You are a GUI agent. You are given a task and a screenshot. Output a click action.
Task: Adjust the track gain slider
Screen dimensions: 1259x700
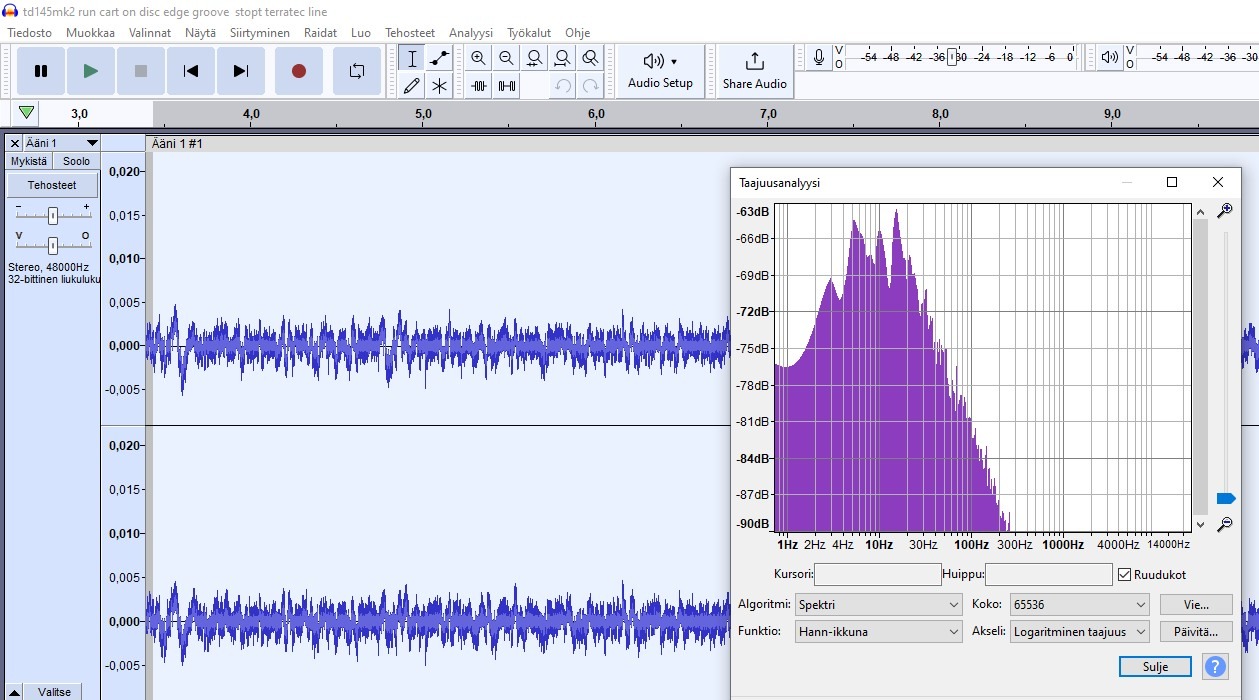click(x=53, y=215)
